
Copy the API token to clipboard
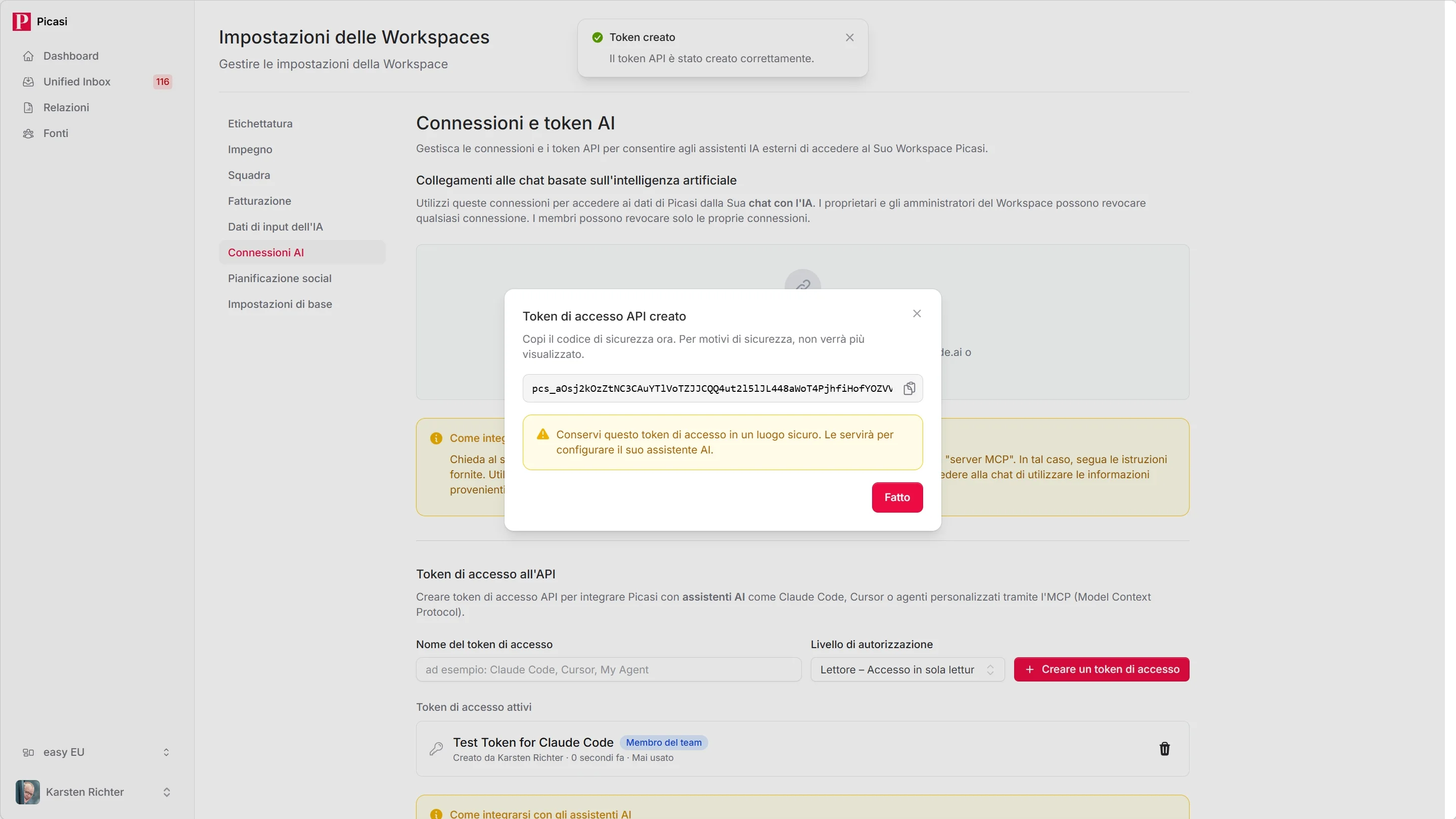(x=909, y=388)
